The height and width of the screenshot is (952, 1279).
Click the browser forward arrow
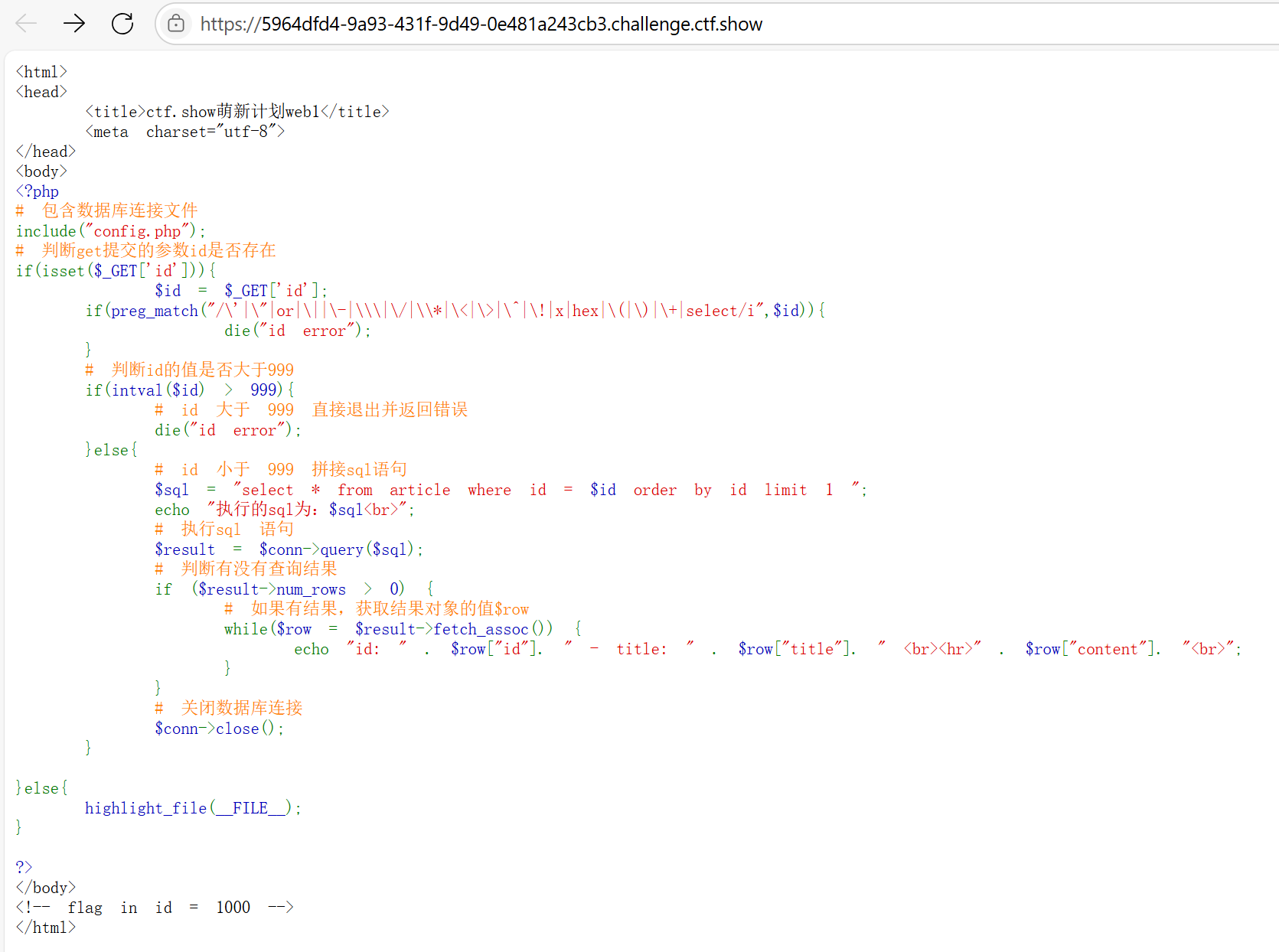(x=74, y=24)
